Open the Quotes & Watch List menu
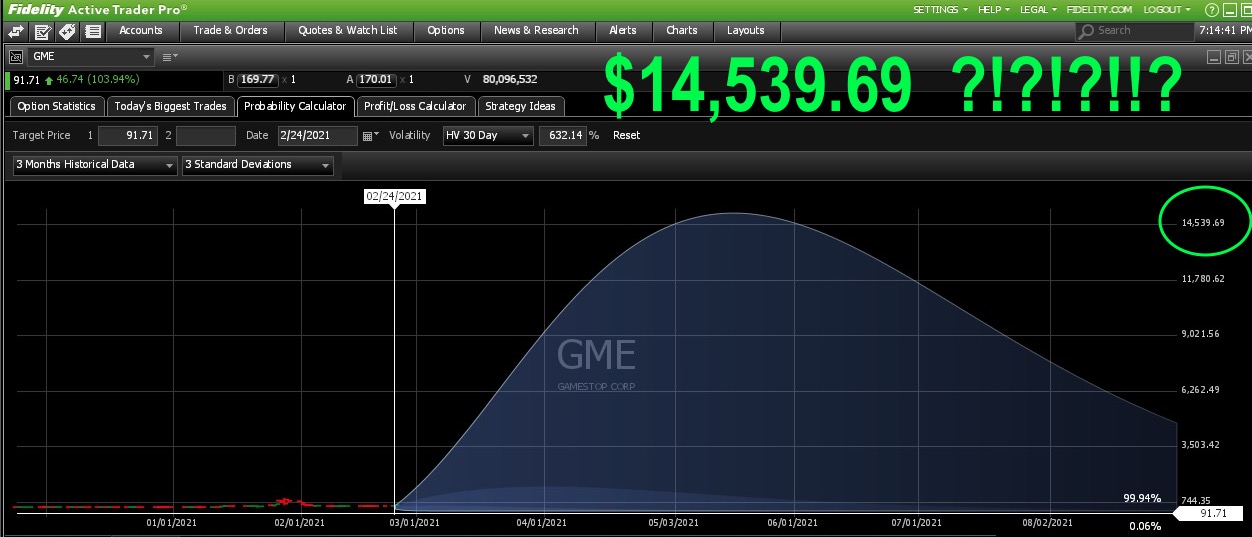Image resolution: width=1252 pixels, height=537 pixels. click(x=347, y=31)
